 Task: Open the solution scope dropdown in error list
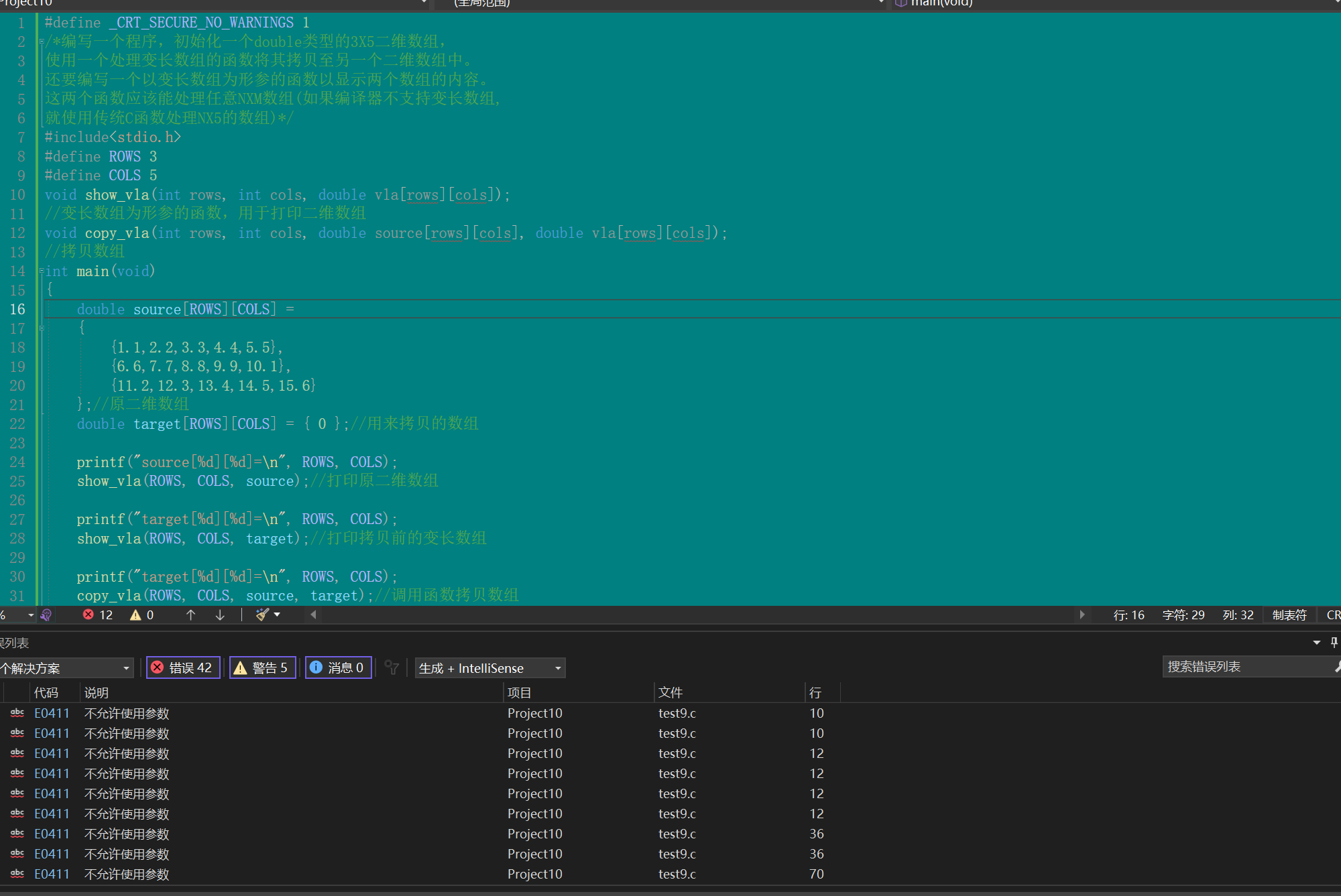[x=66, y=667]
